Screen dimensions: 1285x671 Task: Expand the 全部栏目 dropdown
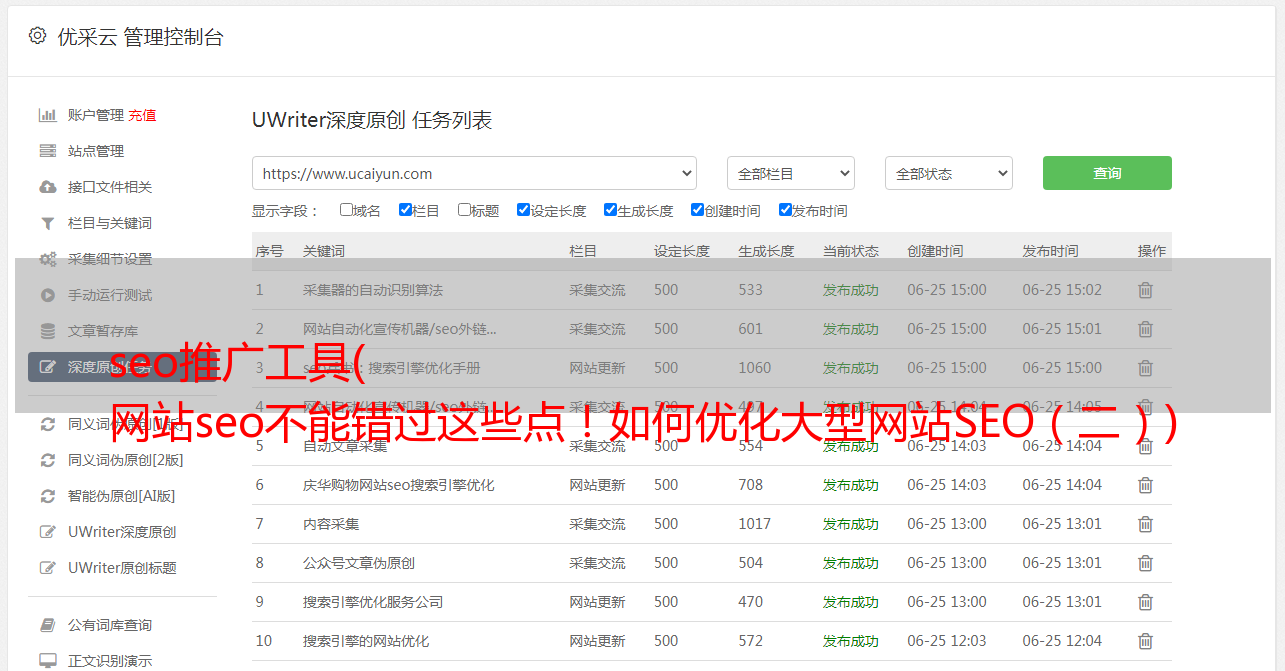pyautogui.click(x=790, y=173)
